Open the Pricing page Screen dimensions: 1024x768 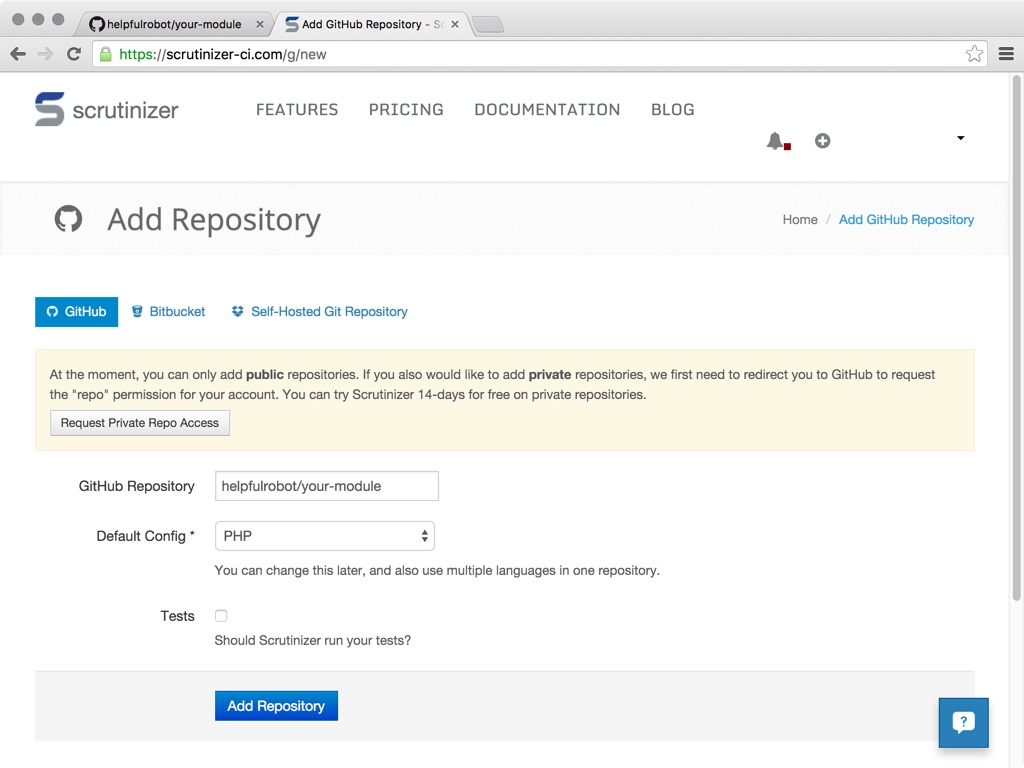[x=406, y=110]
